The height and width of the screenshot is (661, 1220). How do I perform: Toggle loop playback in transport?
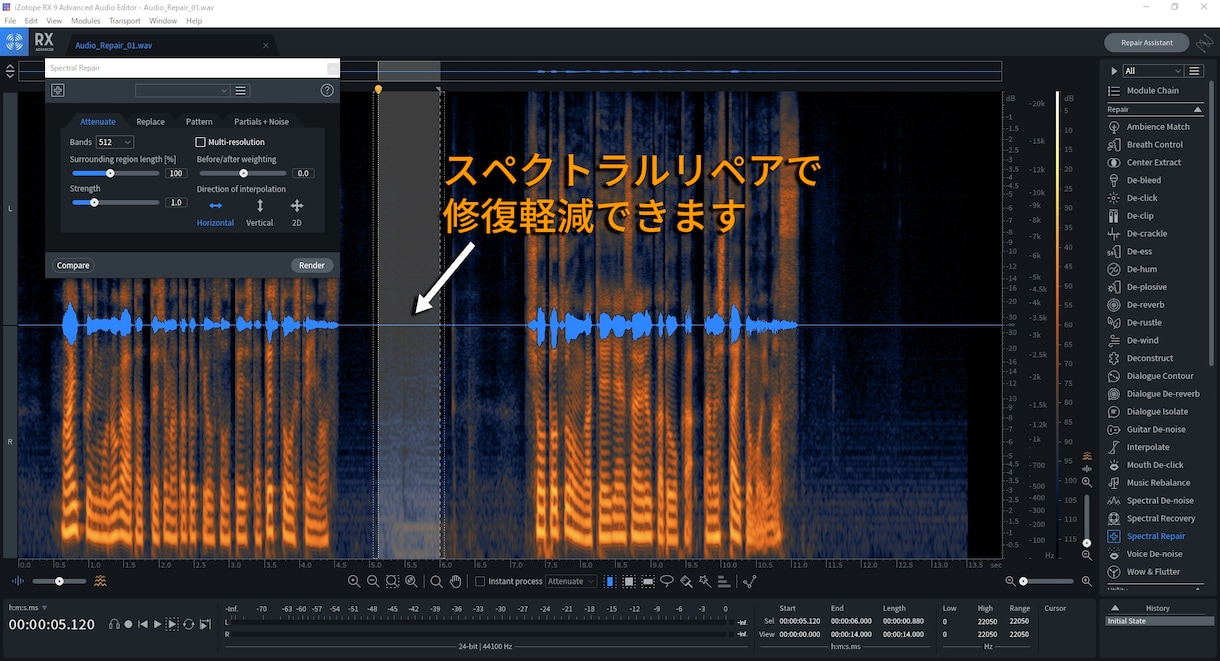coord(188,624)
